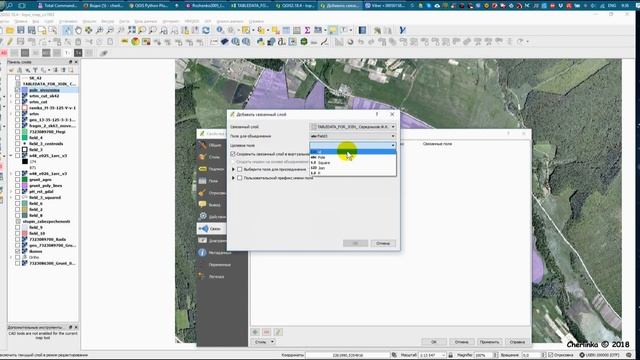Open the field calculator icon
640x360 pixels.
(297, 30)
